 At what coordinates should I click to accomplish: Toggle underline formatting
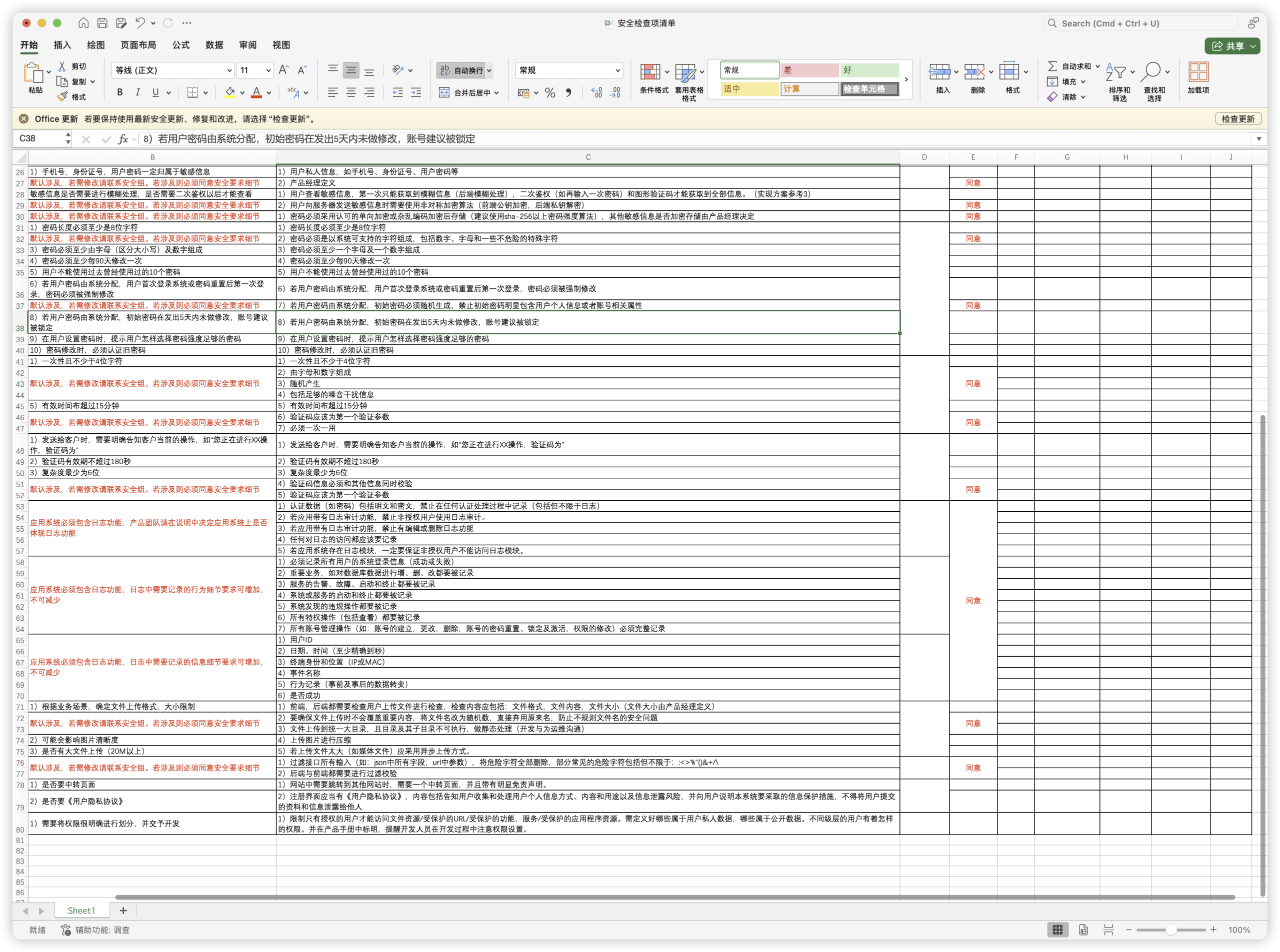[155, 92]
